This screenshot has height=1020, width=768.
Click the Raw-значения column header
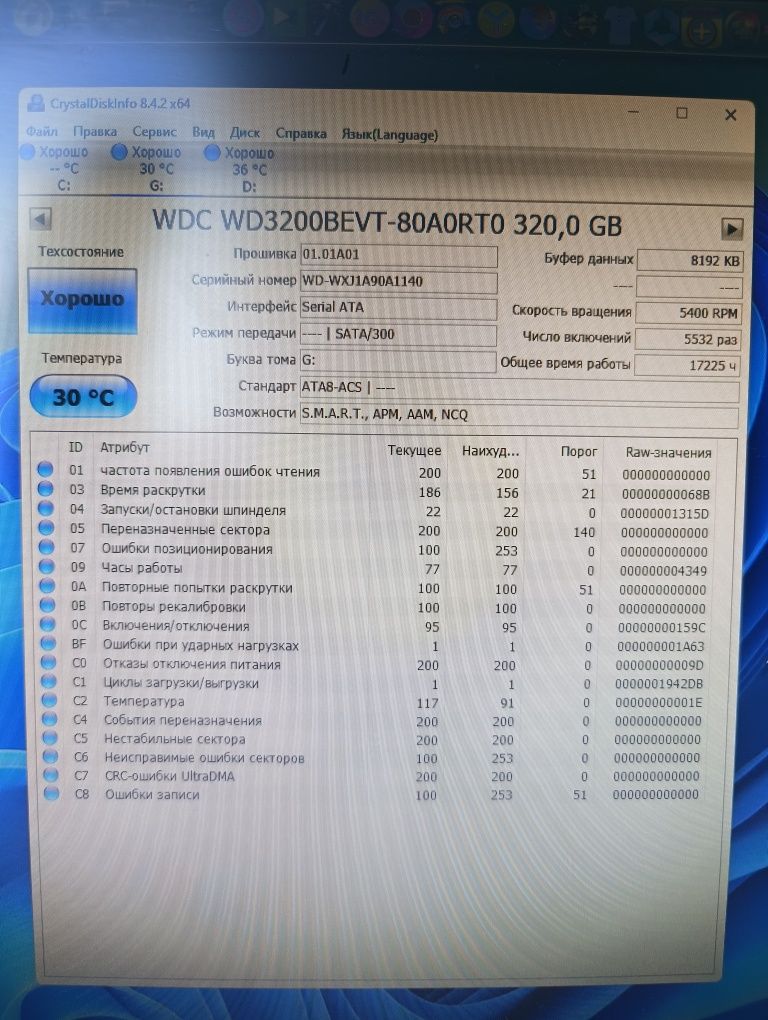tap(668, 452)
